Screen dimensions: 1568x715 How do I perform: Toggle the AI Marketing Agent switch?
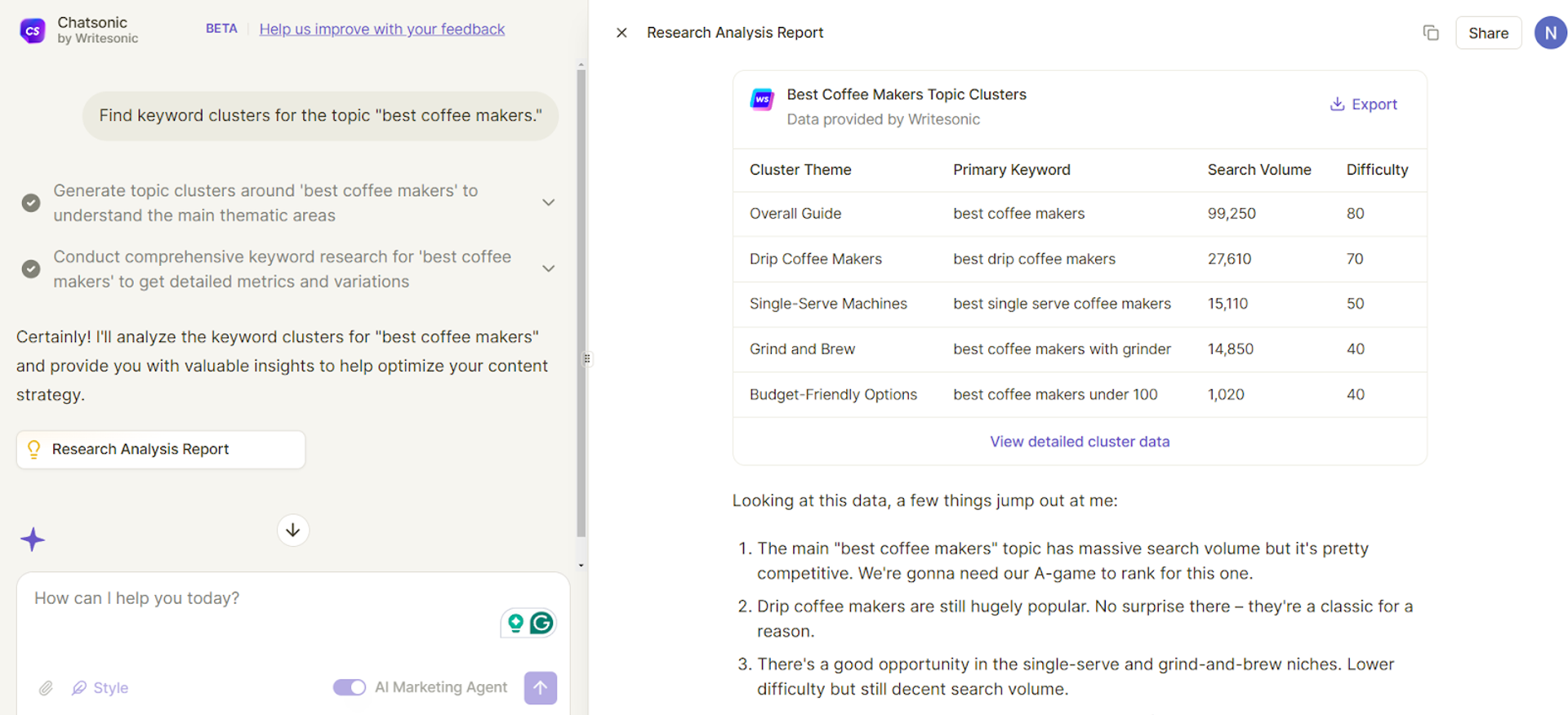350,687
